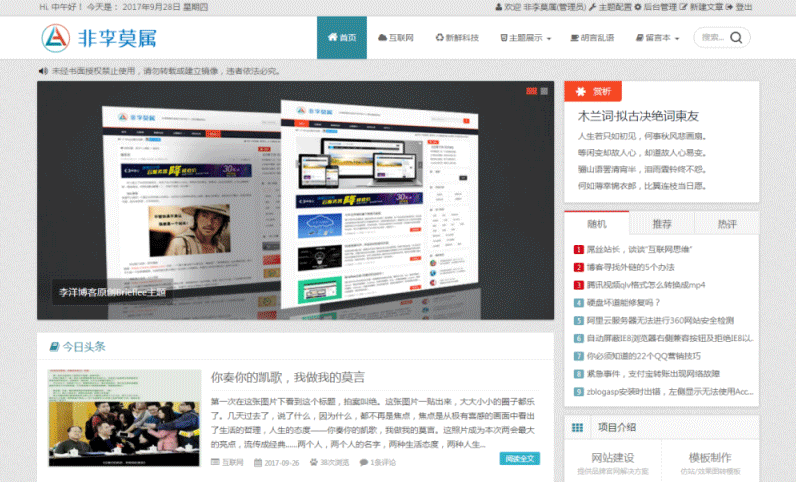
Task: Open article 博客寻找外链的5个办法
Action: point(631,267)
